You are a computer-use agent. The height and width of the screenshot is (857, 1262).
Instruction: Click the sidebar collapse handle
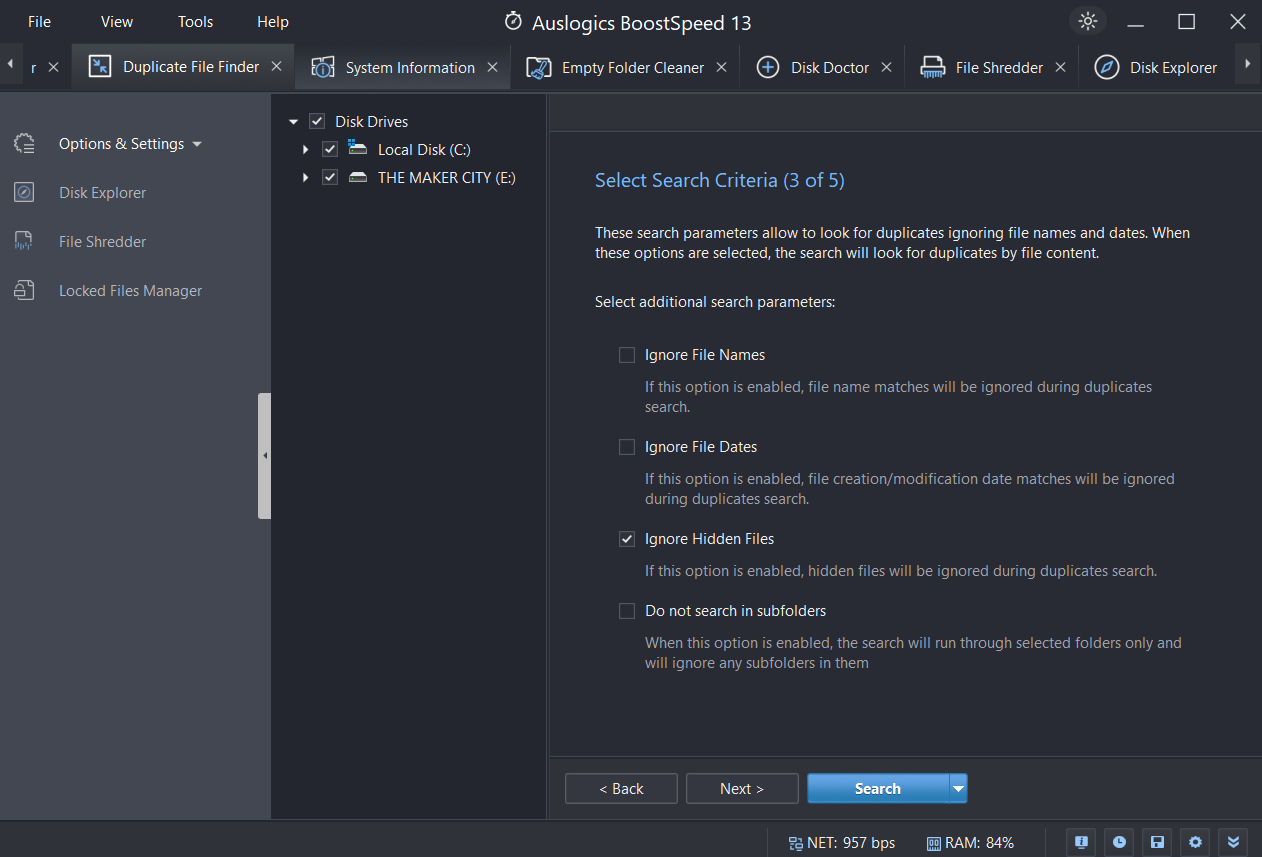[x=264, y=456]
